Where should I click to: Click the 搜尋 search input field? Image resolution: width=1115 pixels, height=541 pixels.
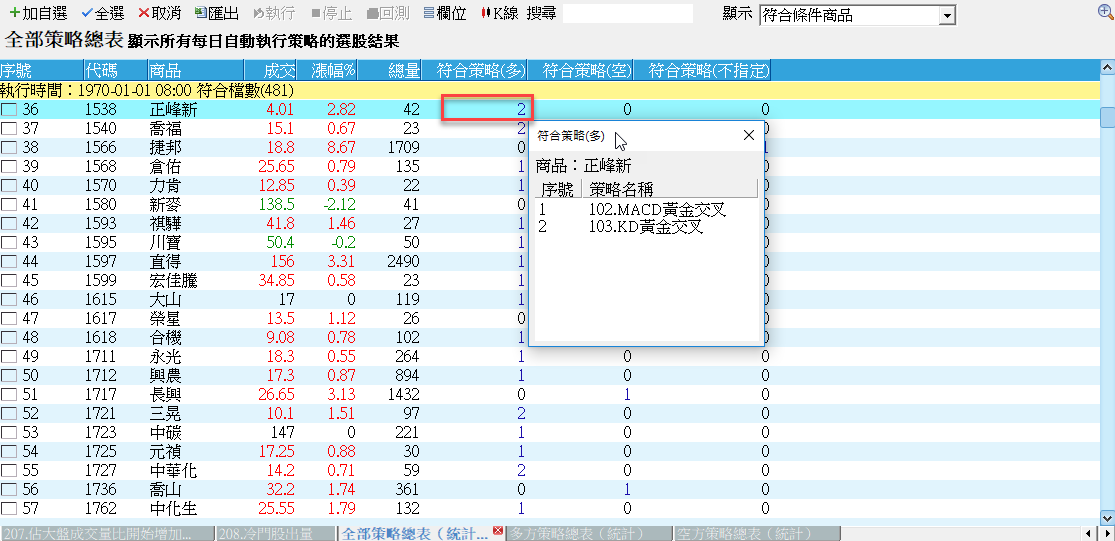click(x=627, y=14)
